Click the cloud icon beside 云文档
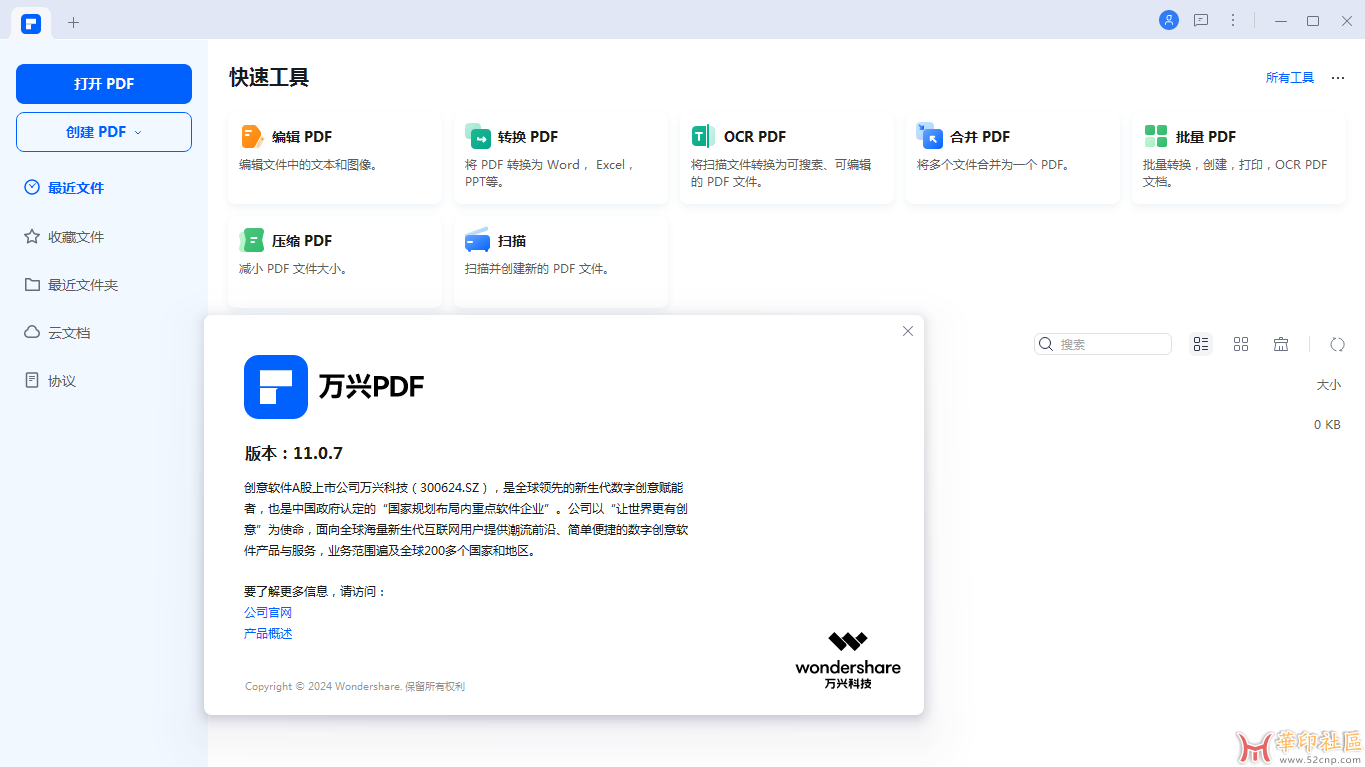 32,332
